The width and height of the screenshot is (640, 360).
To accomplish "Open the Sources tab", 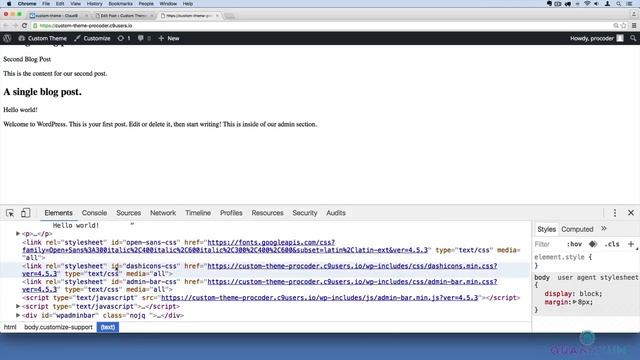I will [x=129, y=213].
